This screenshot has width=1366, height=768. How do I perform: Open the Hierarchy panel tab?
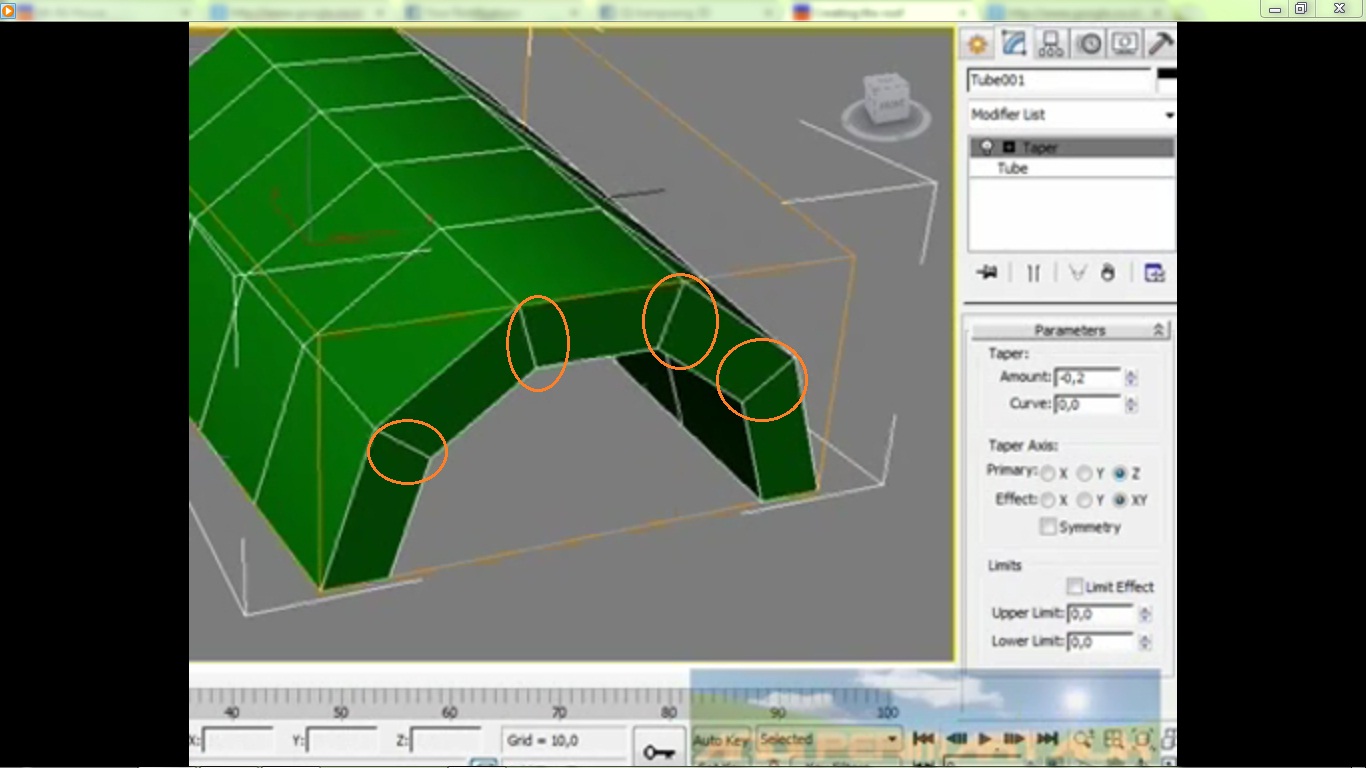pos(1051,44)
